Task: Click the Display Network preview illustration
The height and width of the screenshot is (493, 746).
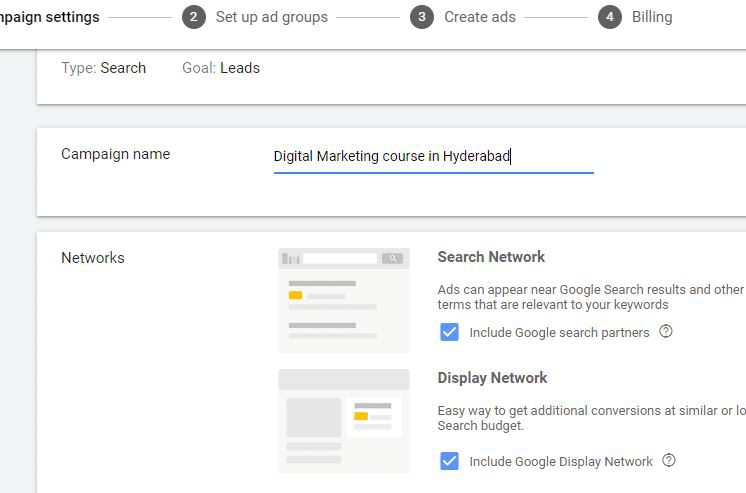Action: point(343,421)
